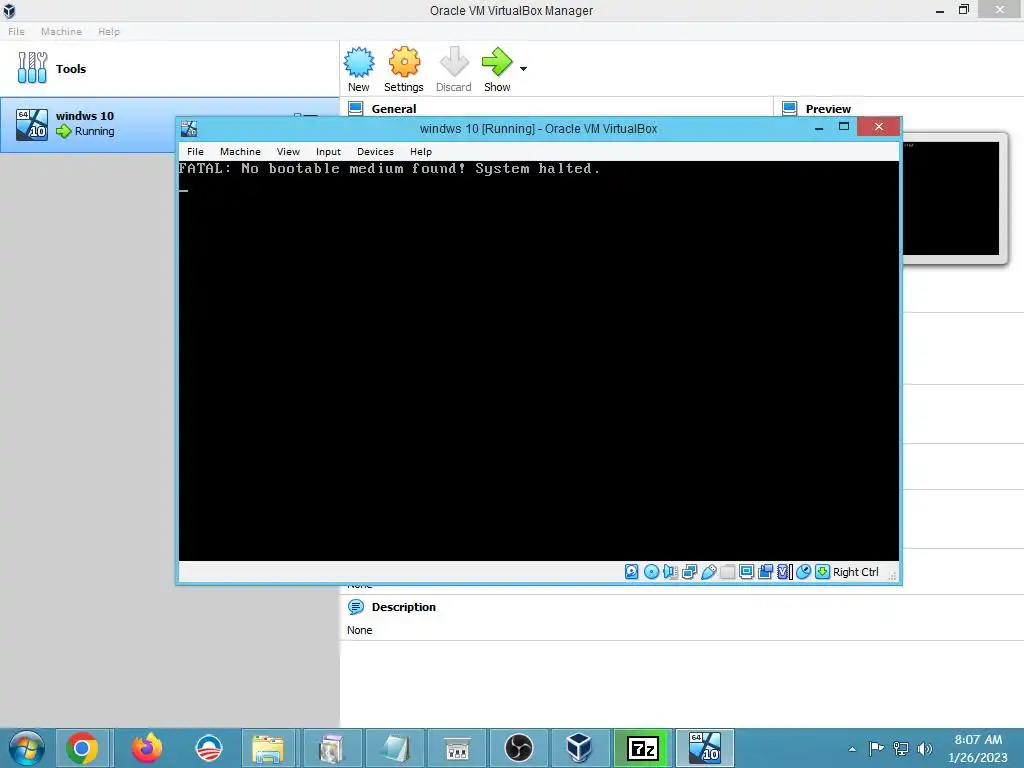Click the green Show arrow icon

[497, 63]
